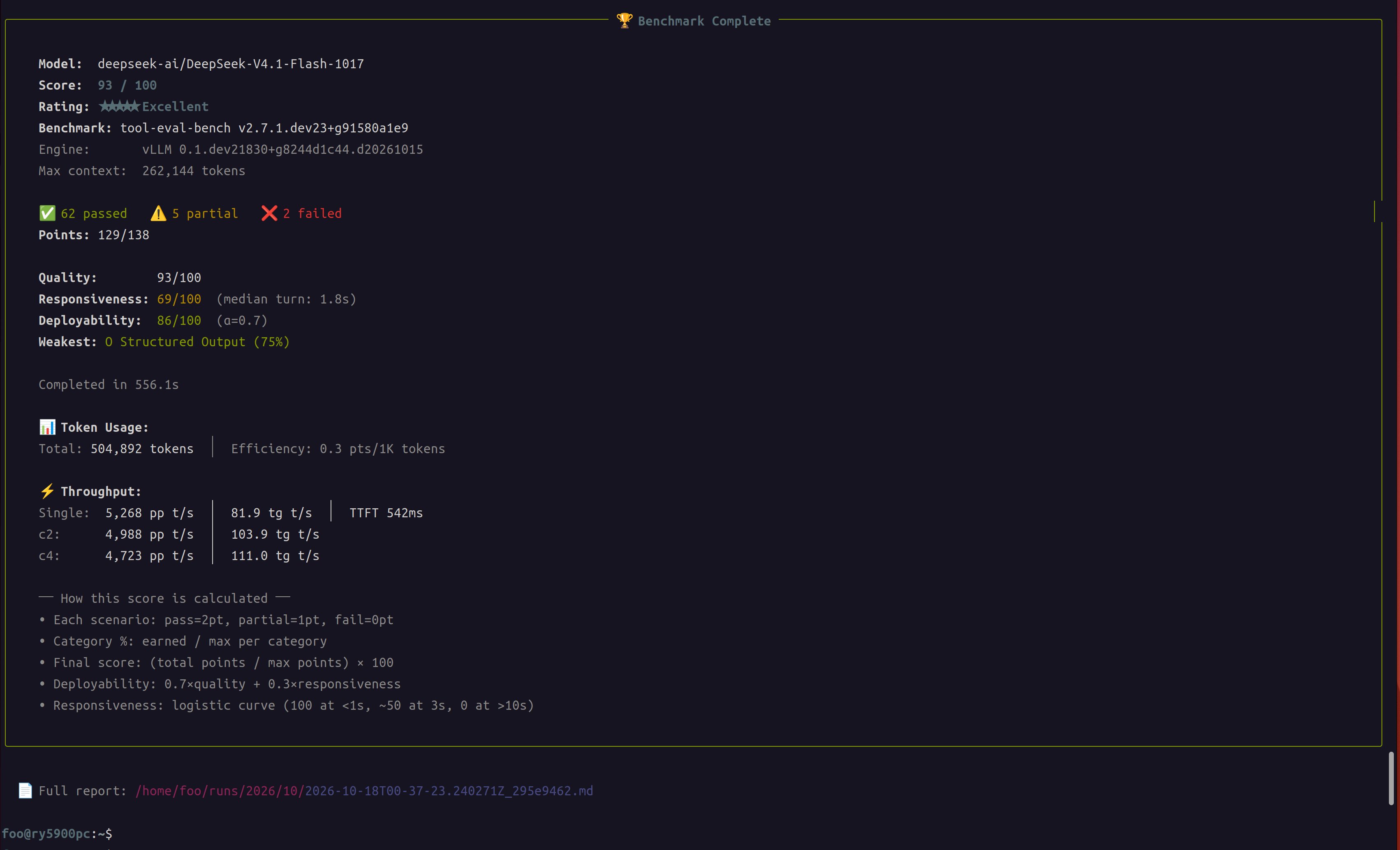1400x850 pixels.
Task: Click the Efficiency 0.3 pts/1K tokens text
Action: [x=338, y=449]
